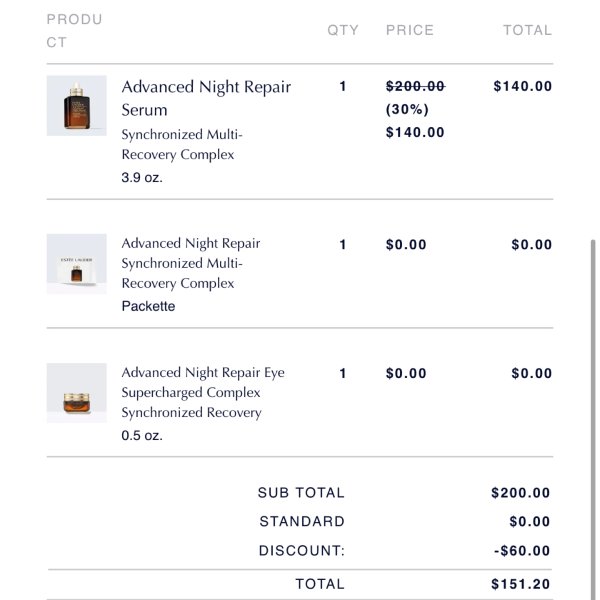600x600 pixels.
Task: Click the (30%) discount label
Action: click(407, 109)
